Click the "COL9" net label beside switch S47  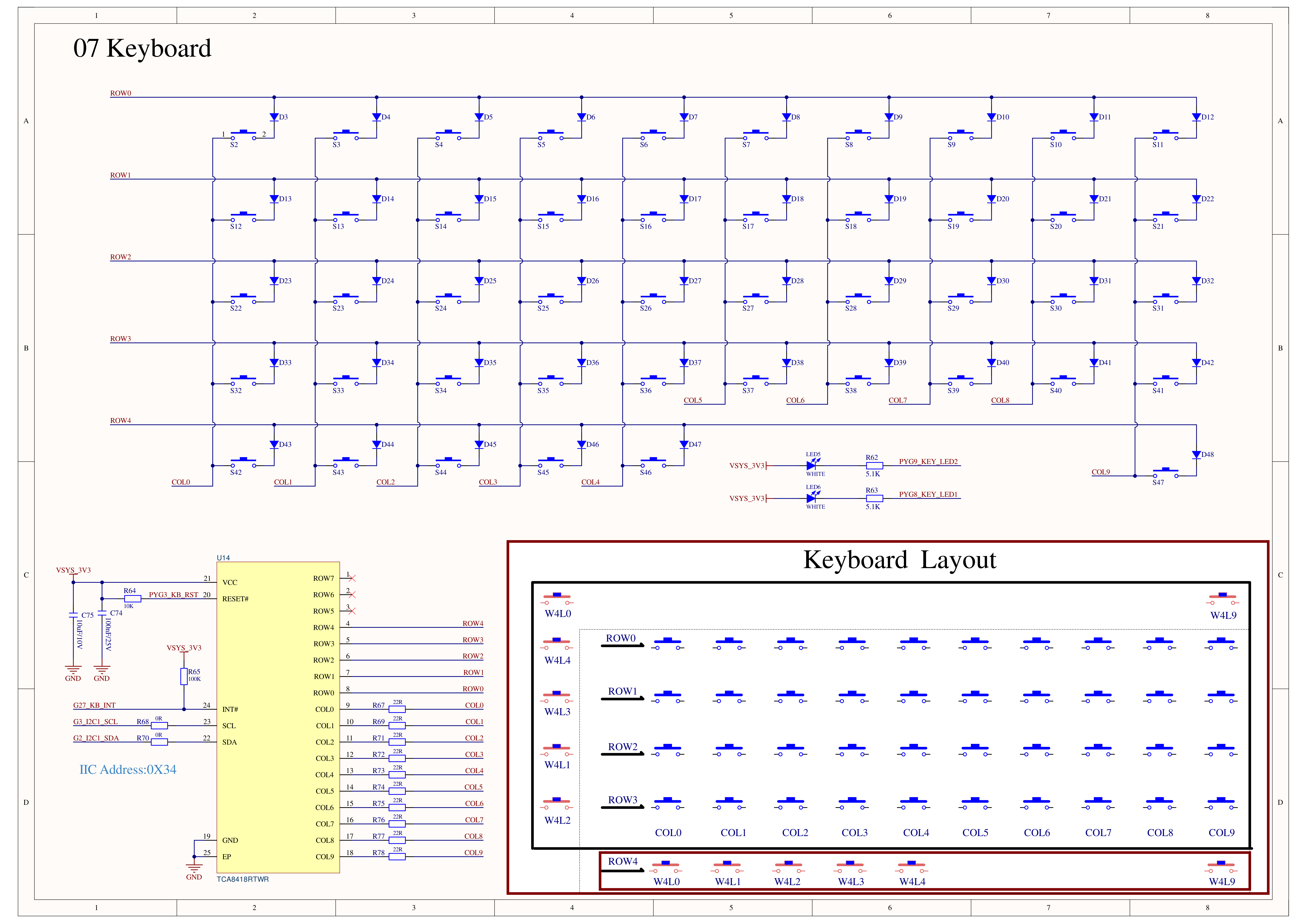[x=1101, y=472]
